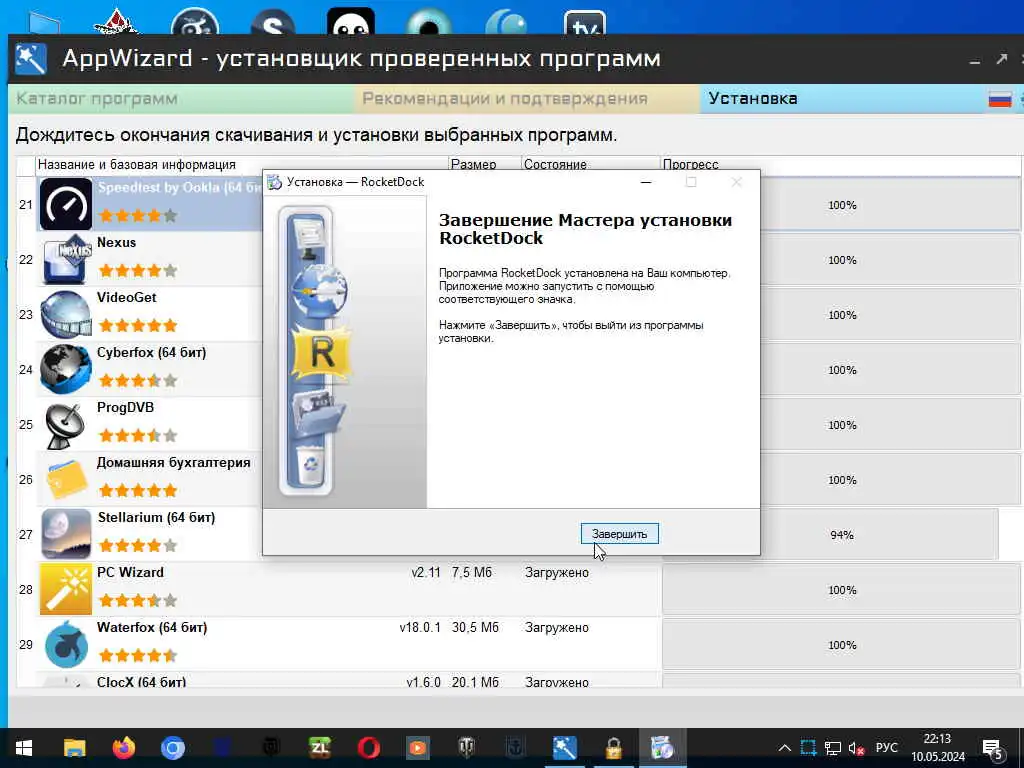Switch to the RocketDock installer taskbar icon
Screen dimensions: 1024x768
[x=662, y=748]
